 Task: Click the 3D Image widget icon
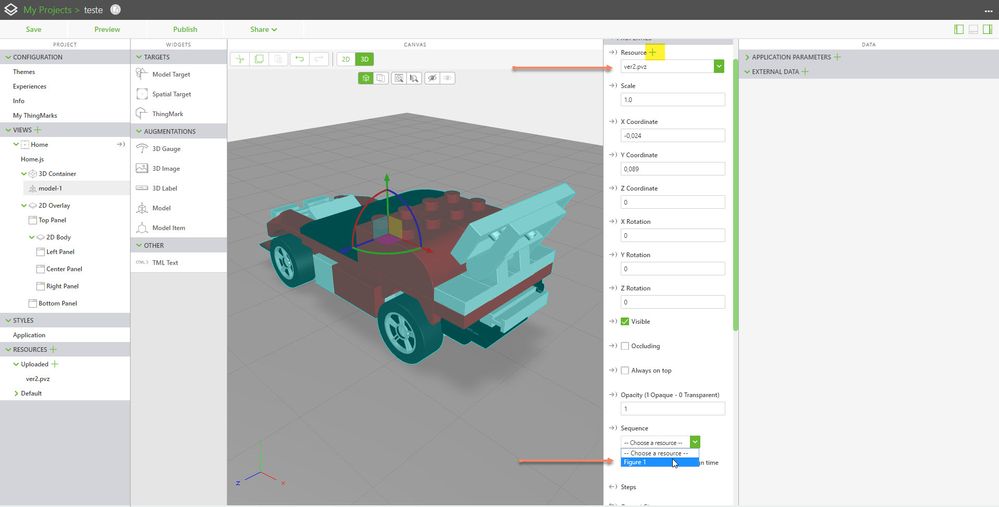point(142,169)
